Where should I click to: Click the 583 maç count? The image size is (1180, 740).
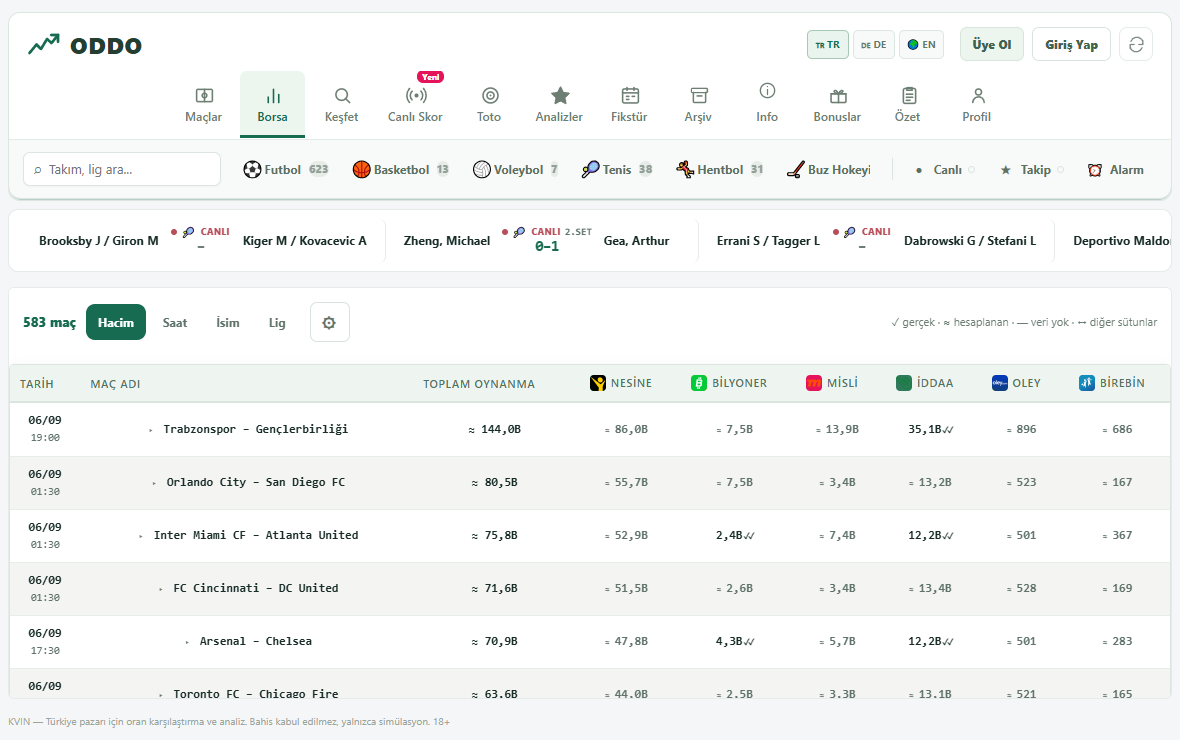point(50,322)
